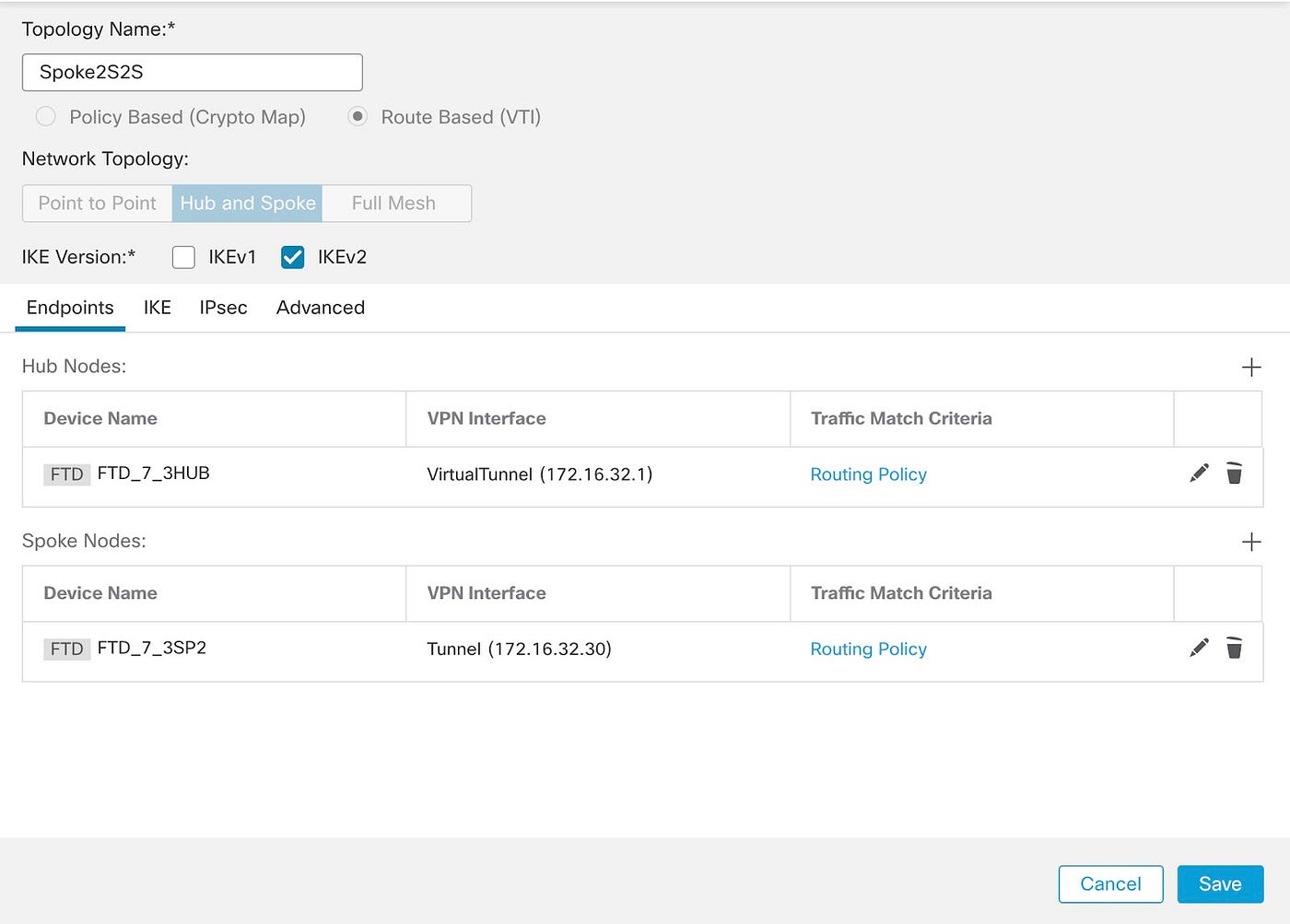Add a new Hub Node with the plus icon
This screenshot has height=924, width=1290.
(1251, 367)
